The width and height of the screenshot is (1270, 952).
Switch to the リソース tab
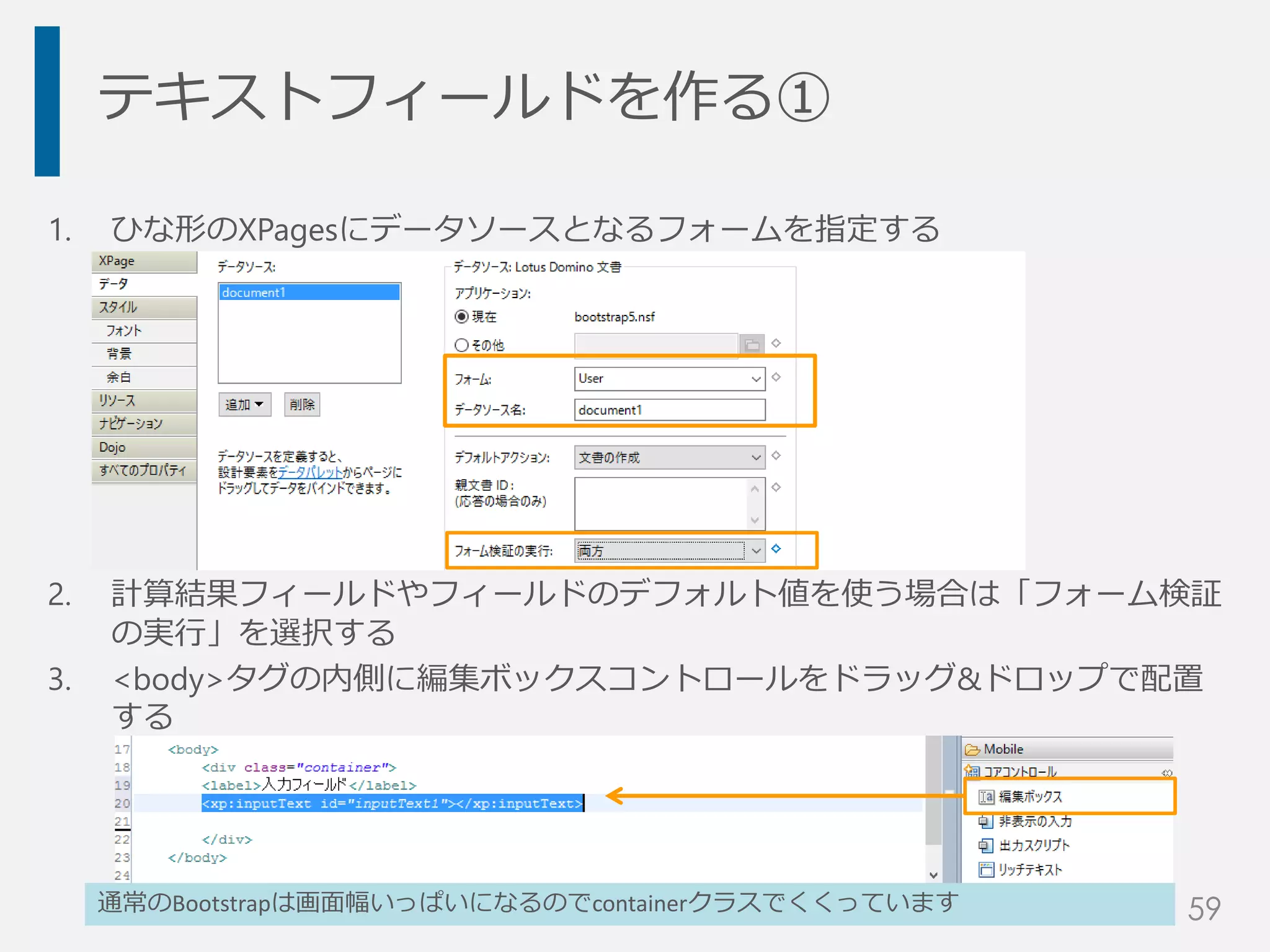click(x=144, y=401)
